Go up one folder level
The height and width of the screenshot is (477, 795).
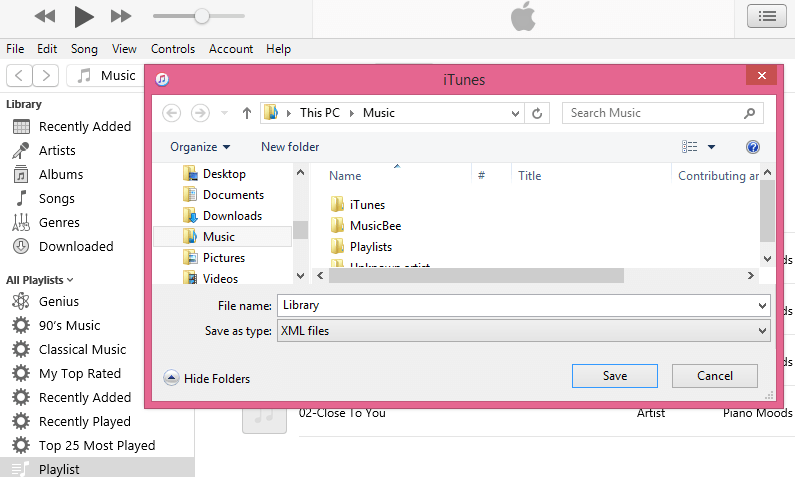tap(247, 113)
